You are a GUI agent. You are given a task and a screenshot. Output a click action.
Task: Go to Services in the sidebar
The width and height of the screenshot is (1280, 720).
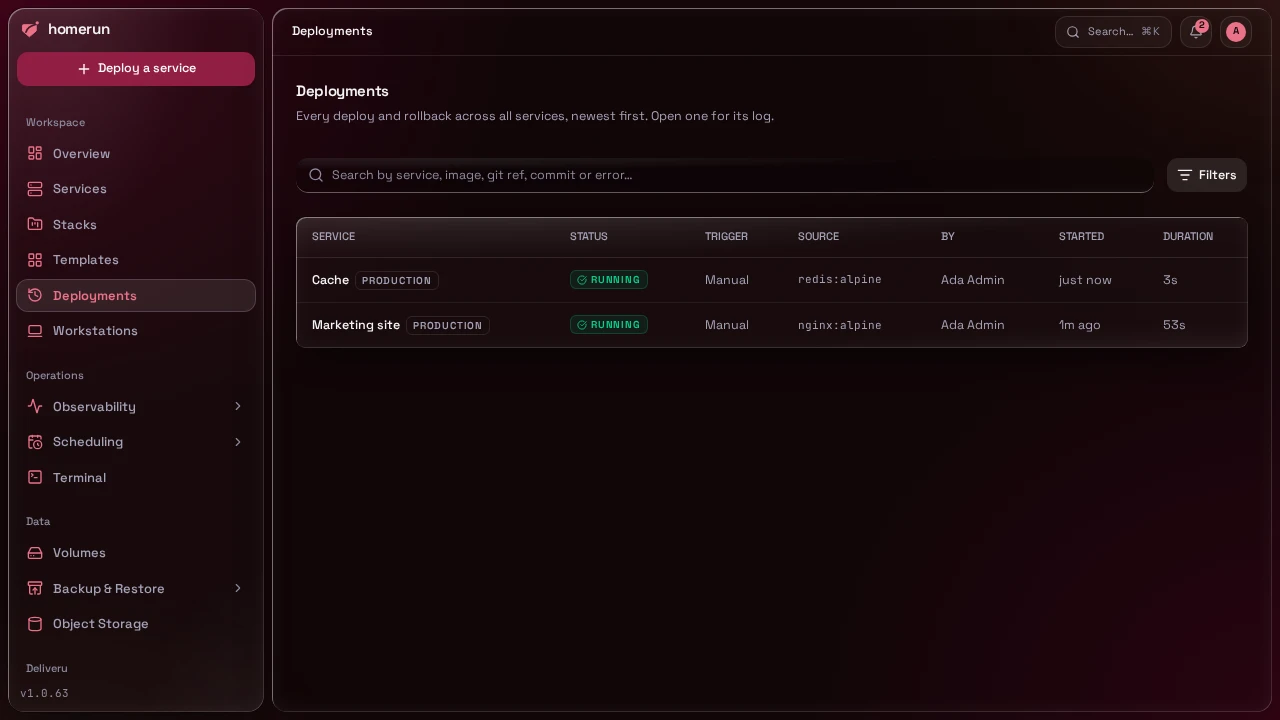(136, 189)
